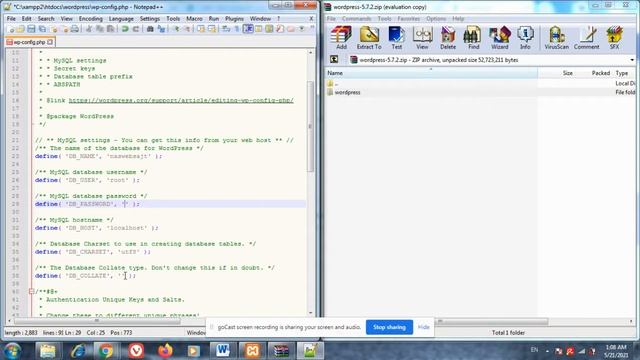Open Macro menu in Notepad++

(194, 19)
